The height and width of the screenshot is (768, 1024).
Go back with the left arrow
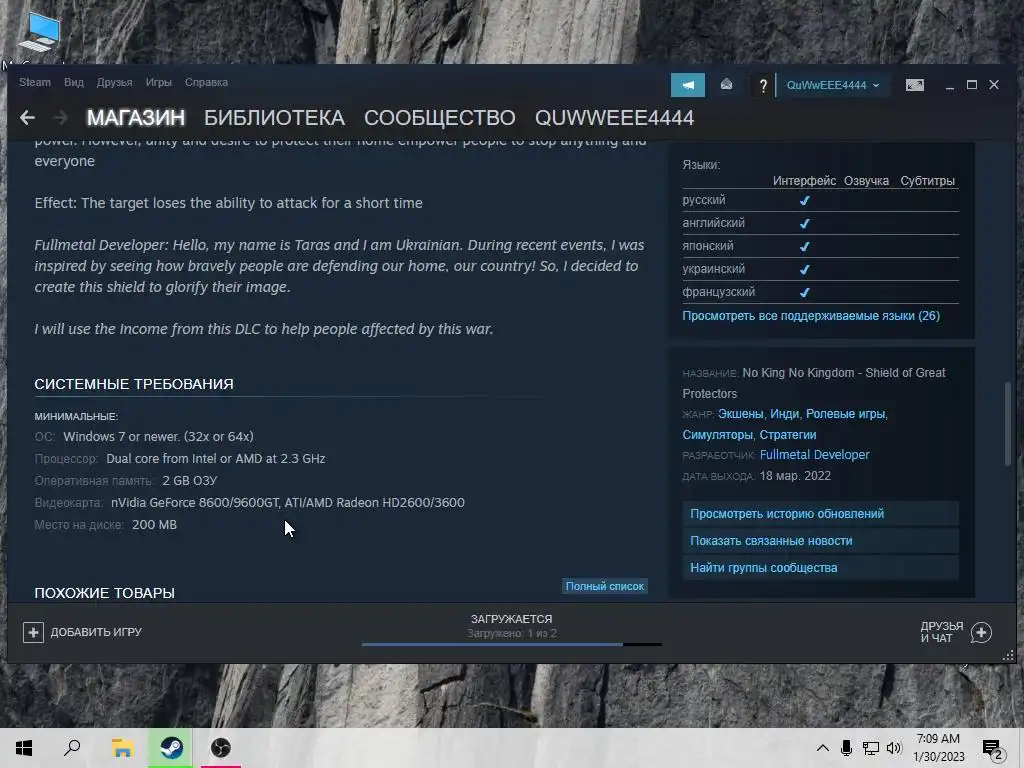click(27, 118)
